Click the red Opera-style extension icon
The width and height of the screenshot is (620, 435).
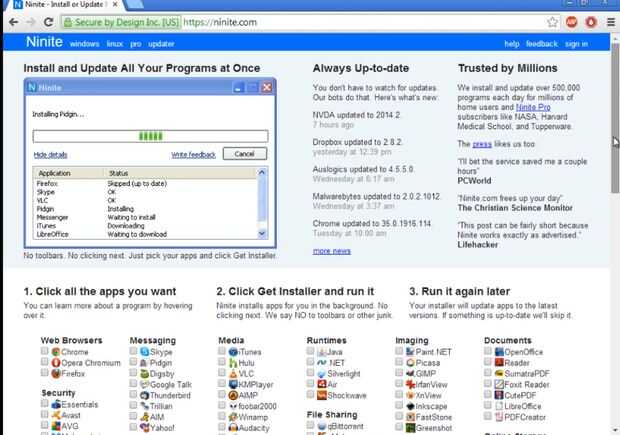(x=591, y=22)
